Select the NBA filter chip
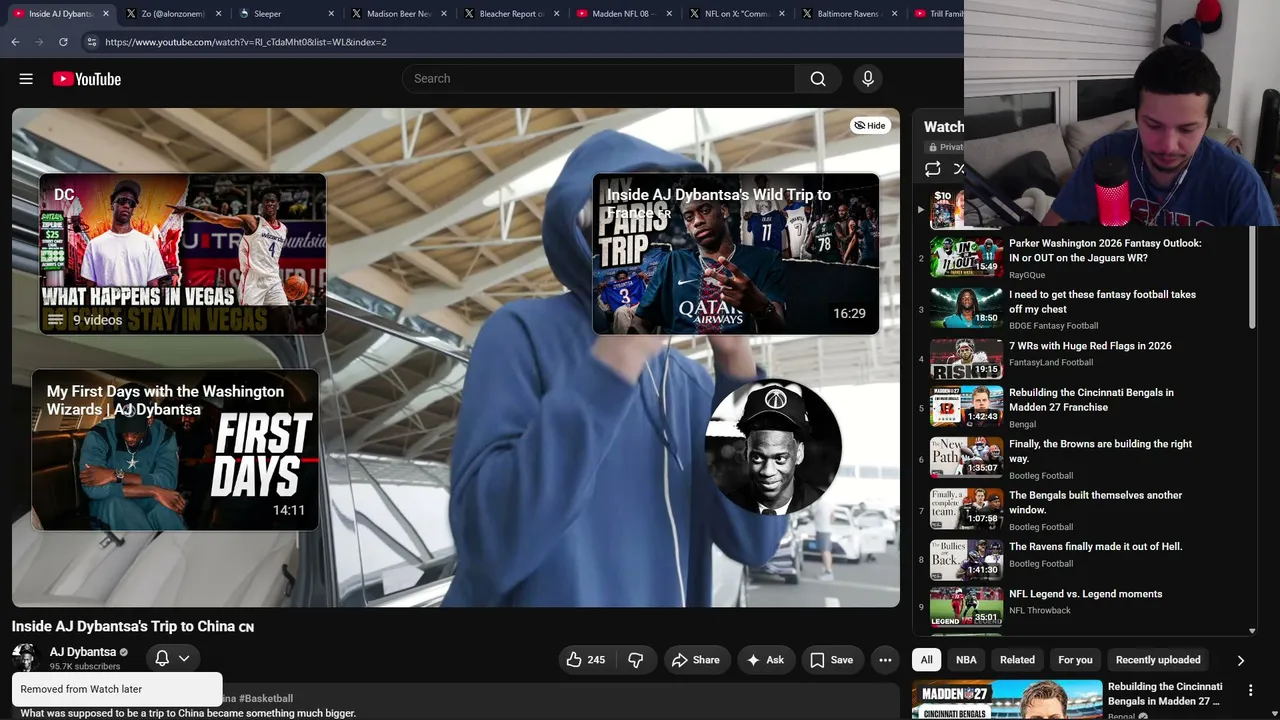This screenshot has height=720, width=1280. (x=966, y=660)
